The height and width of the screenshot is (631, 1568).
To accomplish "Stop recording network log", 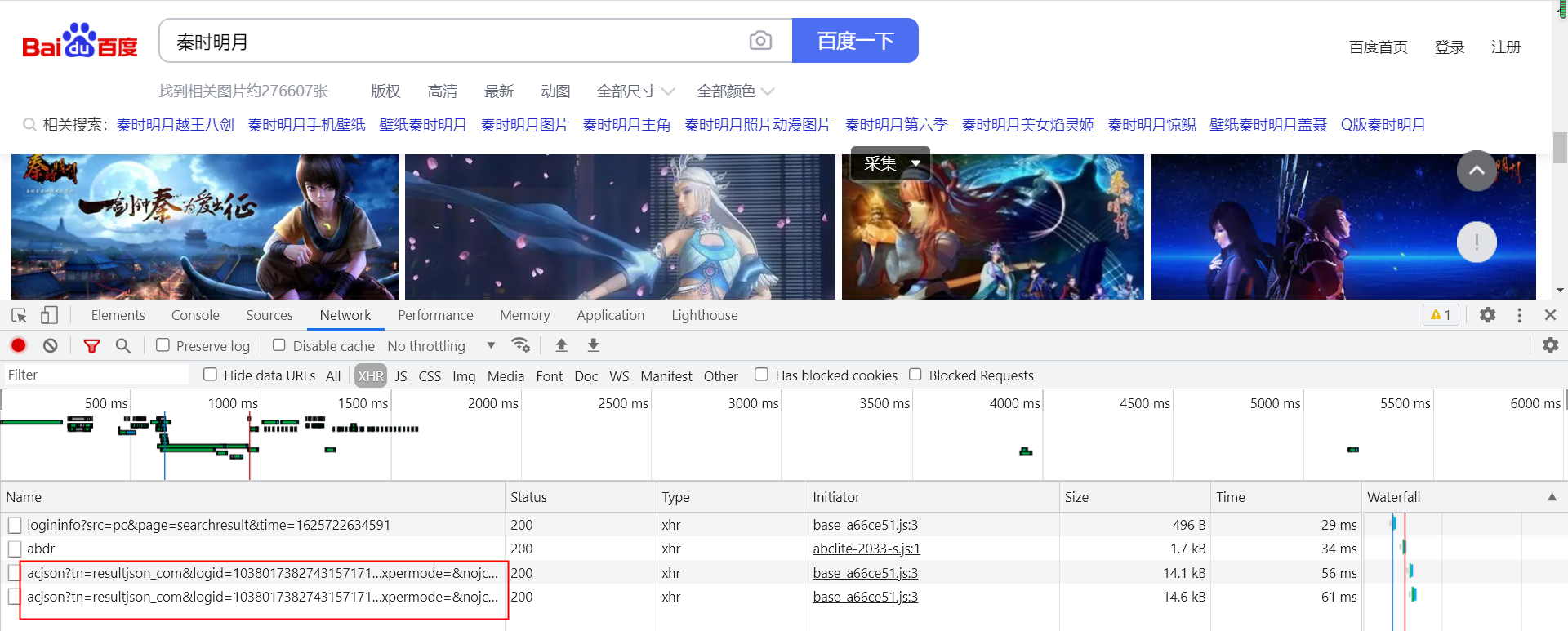I will tap(18, 345).
